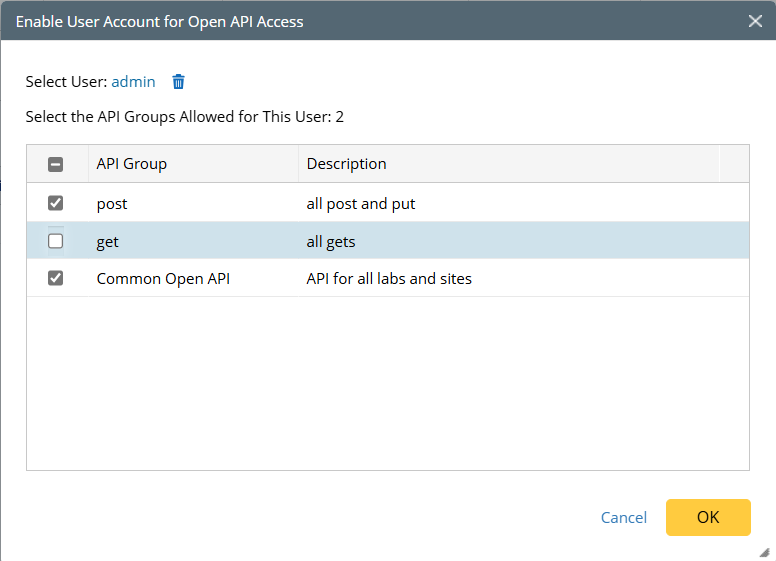Screen dimensions: 776x561
Task: Click 'API for all labs and sites' description
Action: (x=389, y=279)
